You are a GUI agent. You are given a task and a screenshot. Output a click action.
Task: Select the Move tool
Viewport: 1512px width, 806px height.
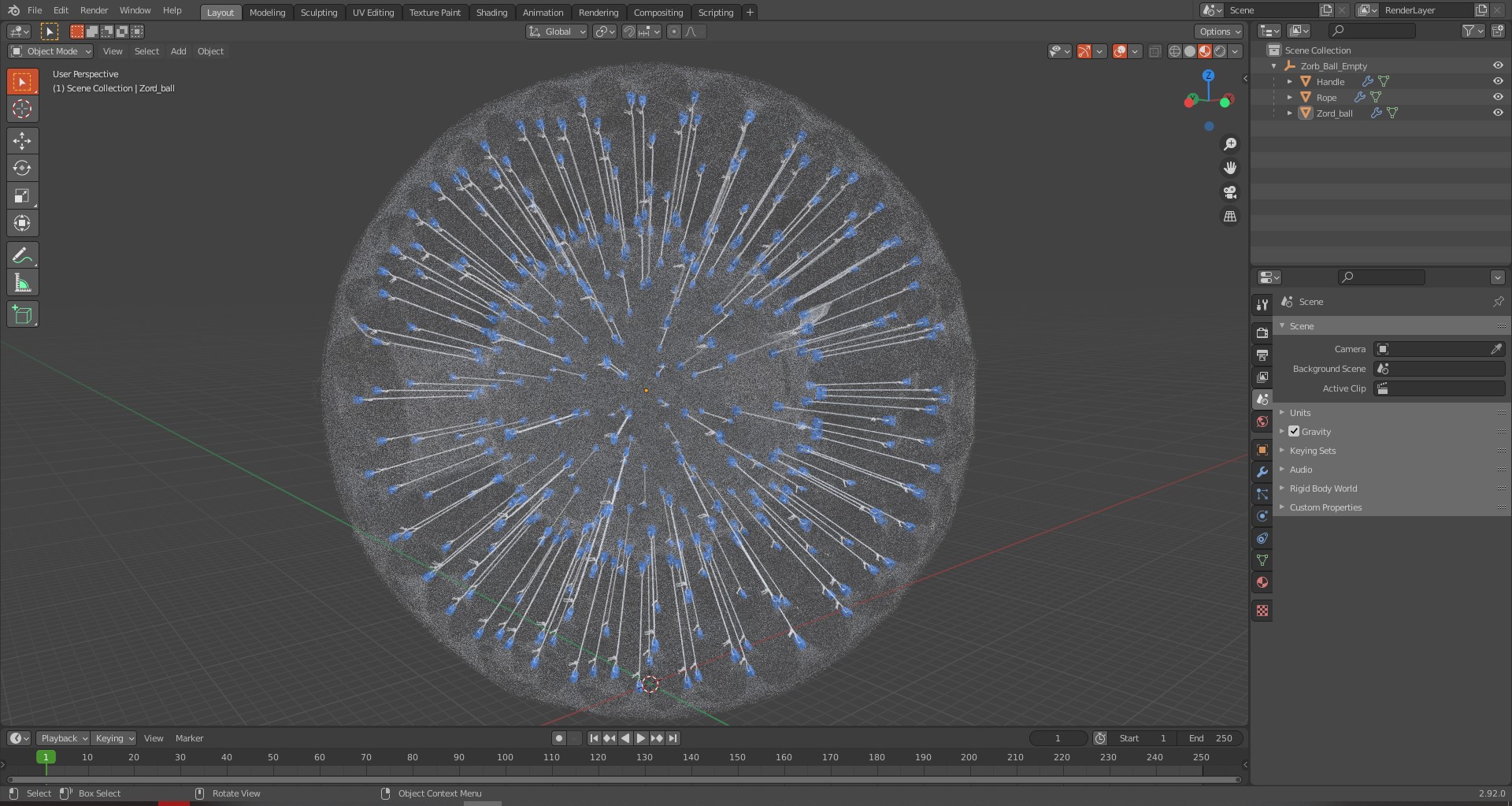tap(22, 141)
